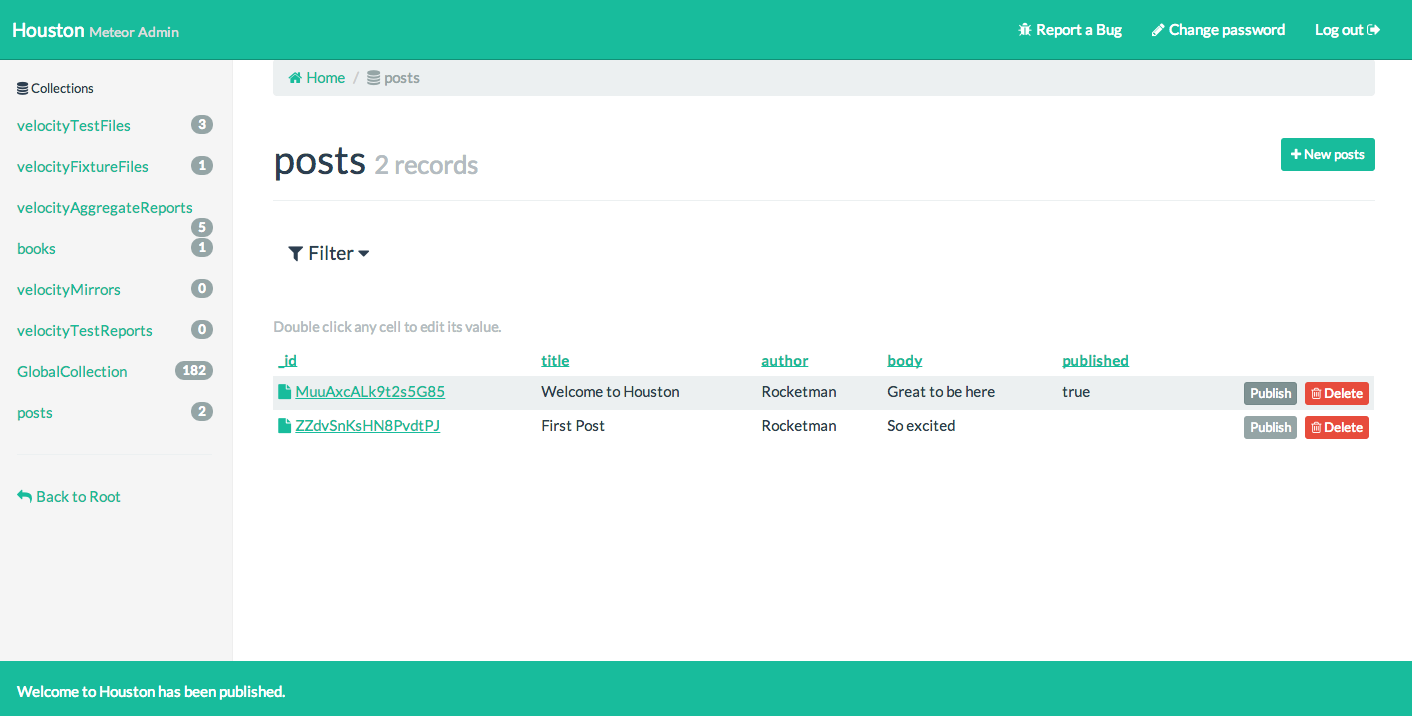Sort by author column header

point(785,361)
